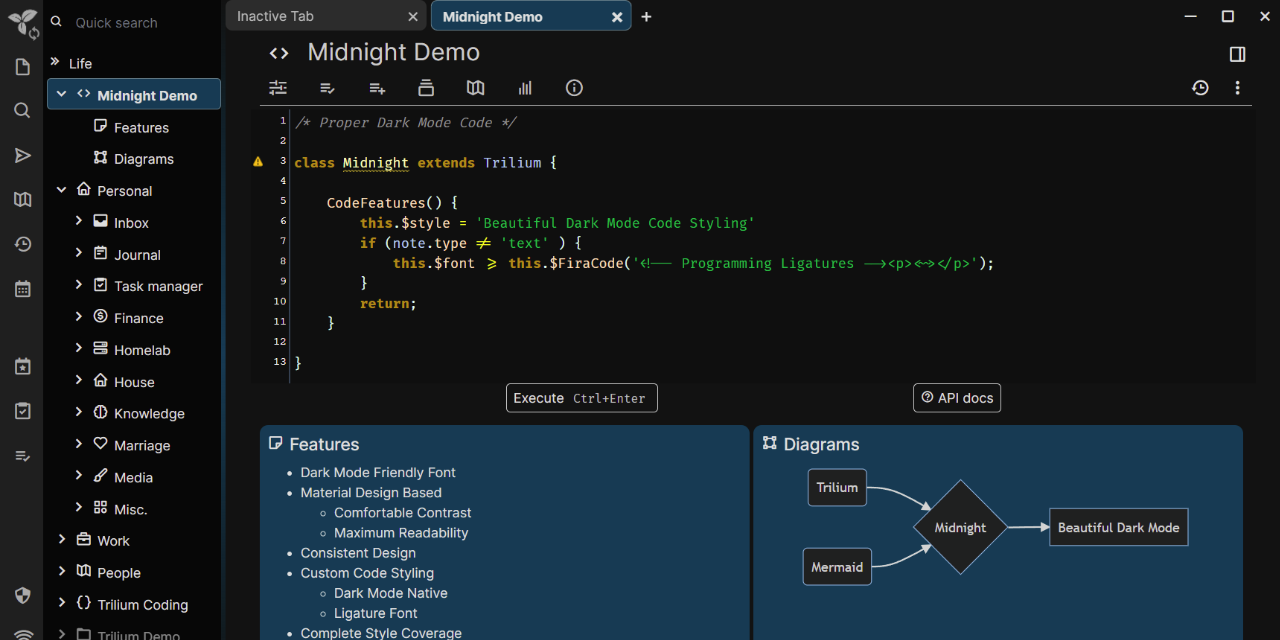Click the Midnight diamond diagram node
Screen dimensions: 1280x640
(960, 527)
